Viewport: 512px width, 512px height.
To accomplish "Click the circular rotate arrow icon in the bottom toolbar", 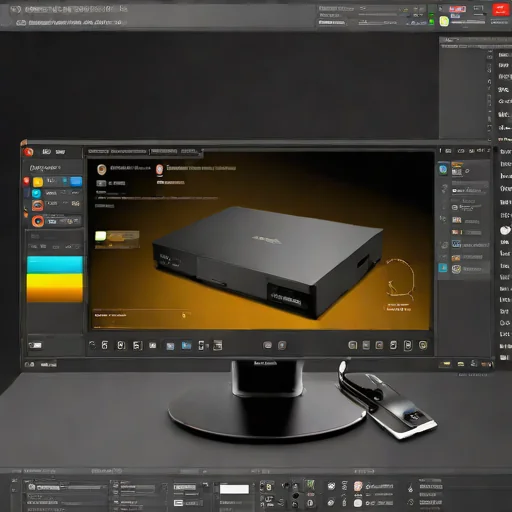I will (92, 345).
